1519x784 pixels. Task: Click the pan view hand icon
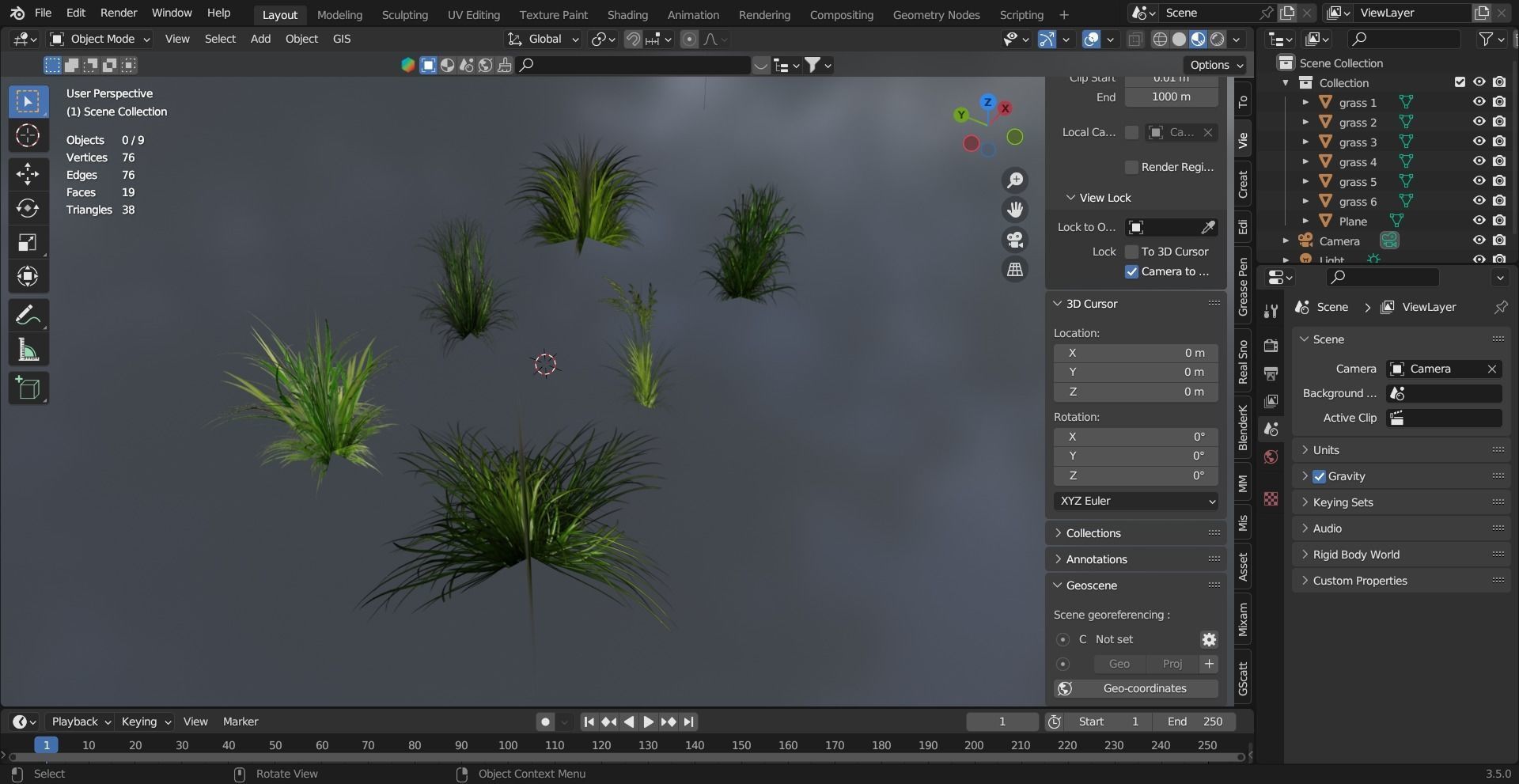1015,210
